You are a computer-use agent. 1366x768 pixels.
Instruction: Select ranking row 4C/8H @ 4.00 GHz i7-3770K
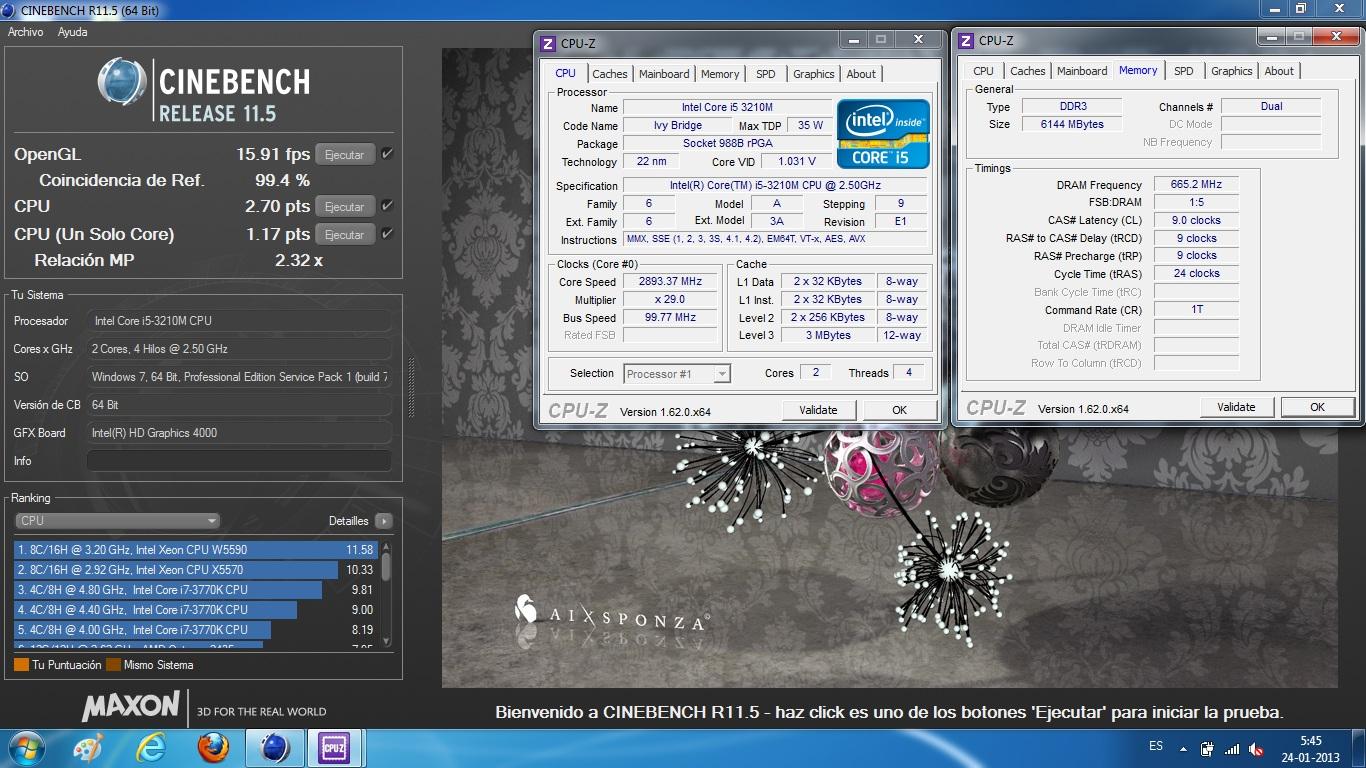[196, 630]
